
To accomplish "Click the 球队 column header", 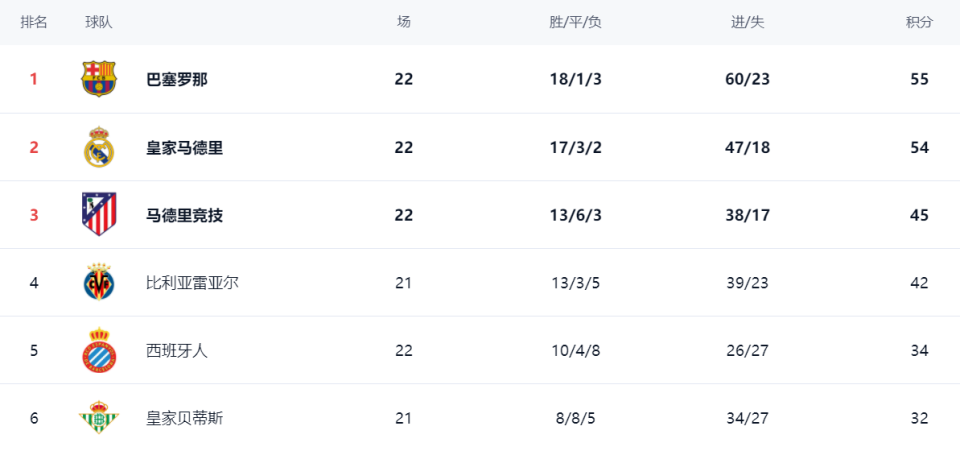I will pos(99,22).
